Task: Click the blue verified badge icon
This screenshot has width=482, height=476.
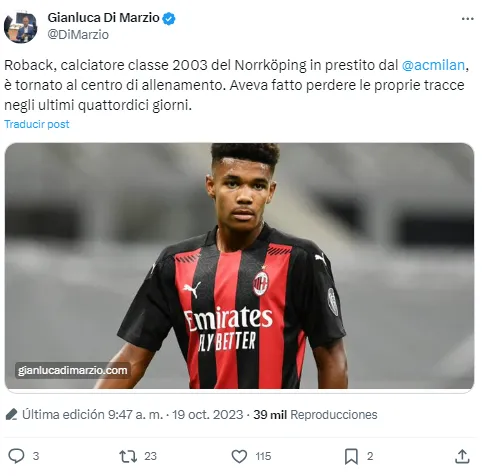Action: [169, 19]
